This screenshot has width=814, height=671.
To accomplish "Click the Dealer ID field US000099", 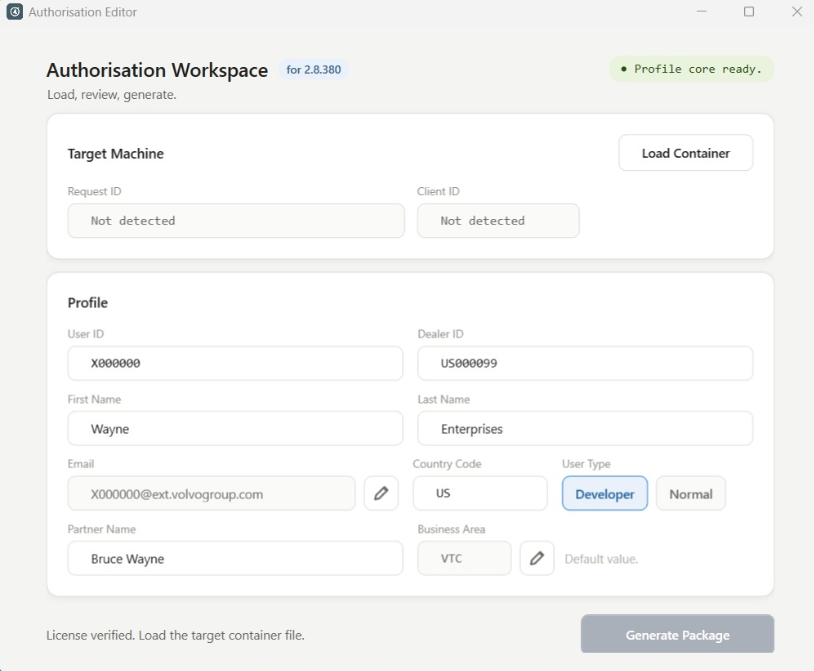I will tap(585, 363).
